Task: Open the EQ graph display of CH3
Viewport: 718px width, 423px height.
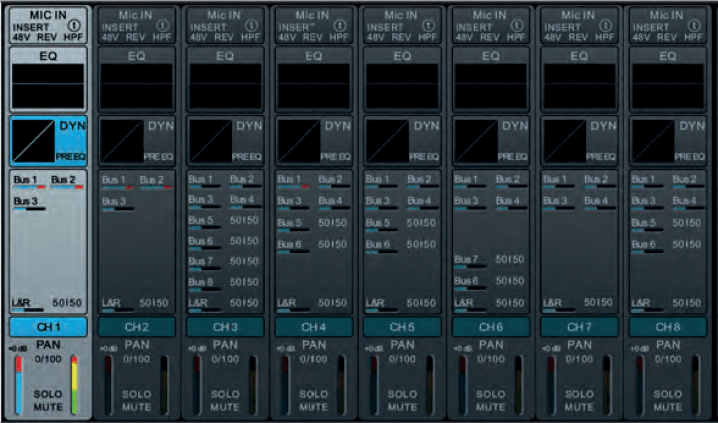Action: (225, 86)
